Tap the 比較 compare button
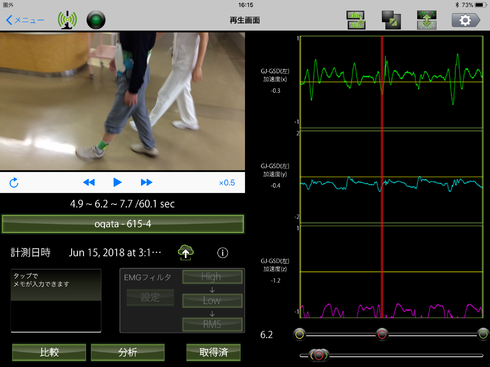The width and height of the screenshot is (490, 367). point(49,352)
